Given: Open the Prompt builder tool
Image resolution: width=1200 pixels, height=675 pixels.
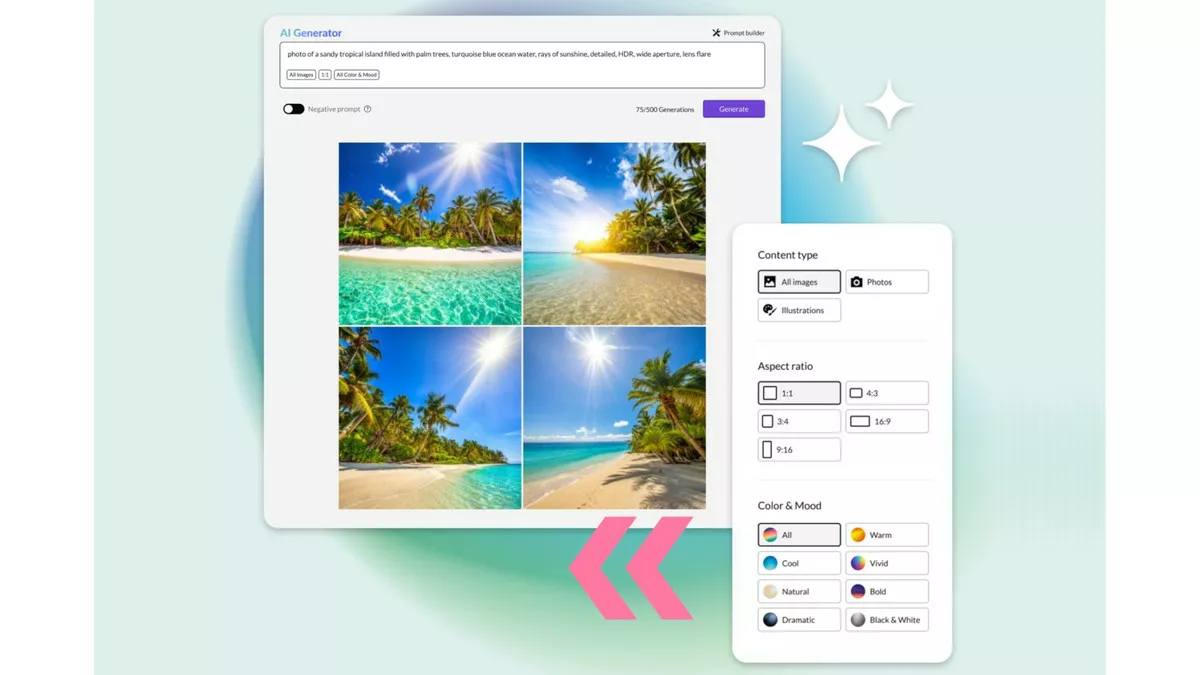Looking at the screenshot, I should pos(738,32).
